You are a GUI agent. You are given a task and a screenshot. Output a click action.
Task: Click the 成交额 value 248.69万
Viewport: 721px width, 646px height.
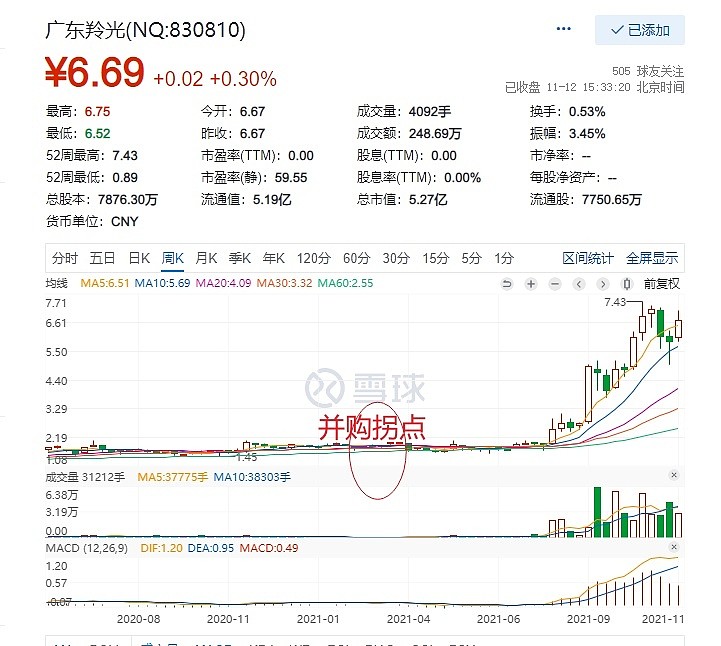pos(435,134)
